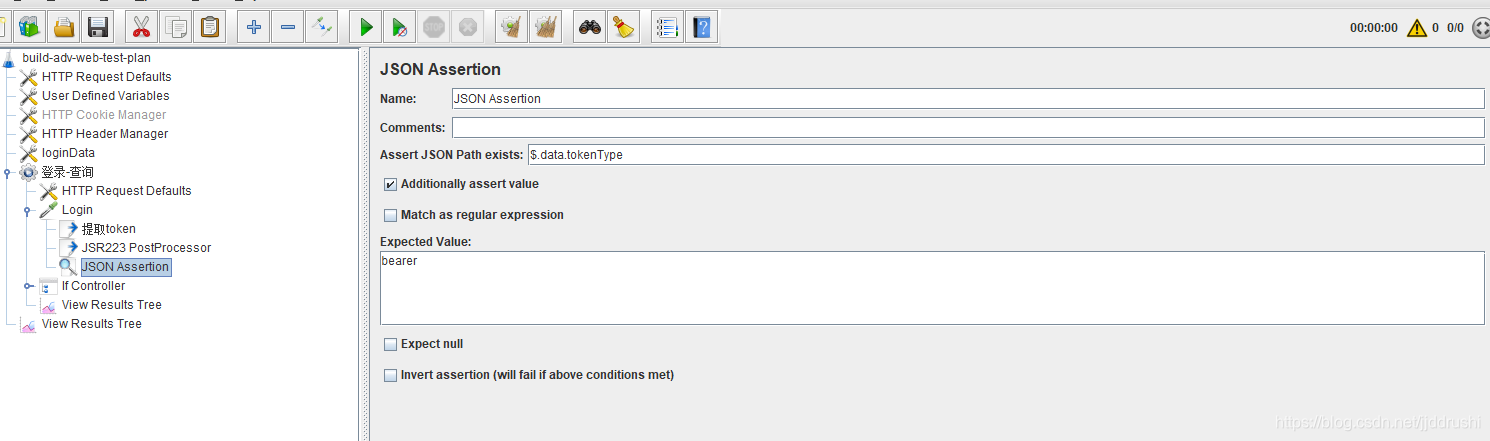Image resolution: width=1490 pixels, height=441 pixels.
Task: Select the disabled HTTP Cookie Manager node
Action: (x=104, y=115)
